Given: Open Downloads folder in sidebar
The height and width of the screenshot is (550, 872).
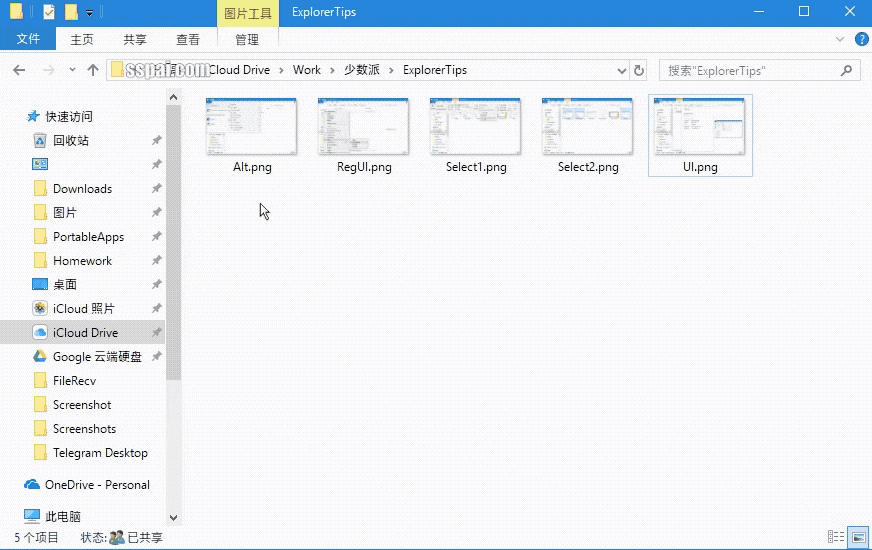Looking at the screenshot, I should (x=73, y=189).
